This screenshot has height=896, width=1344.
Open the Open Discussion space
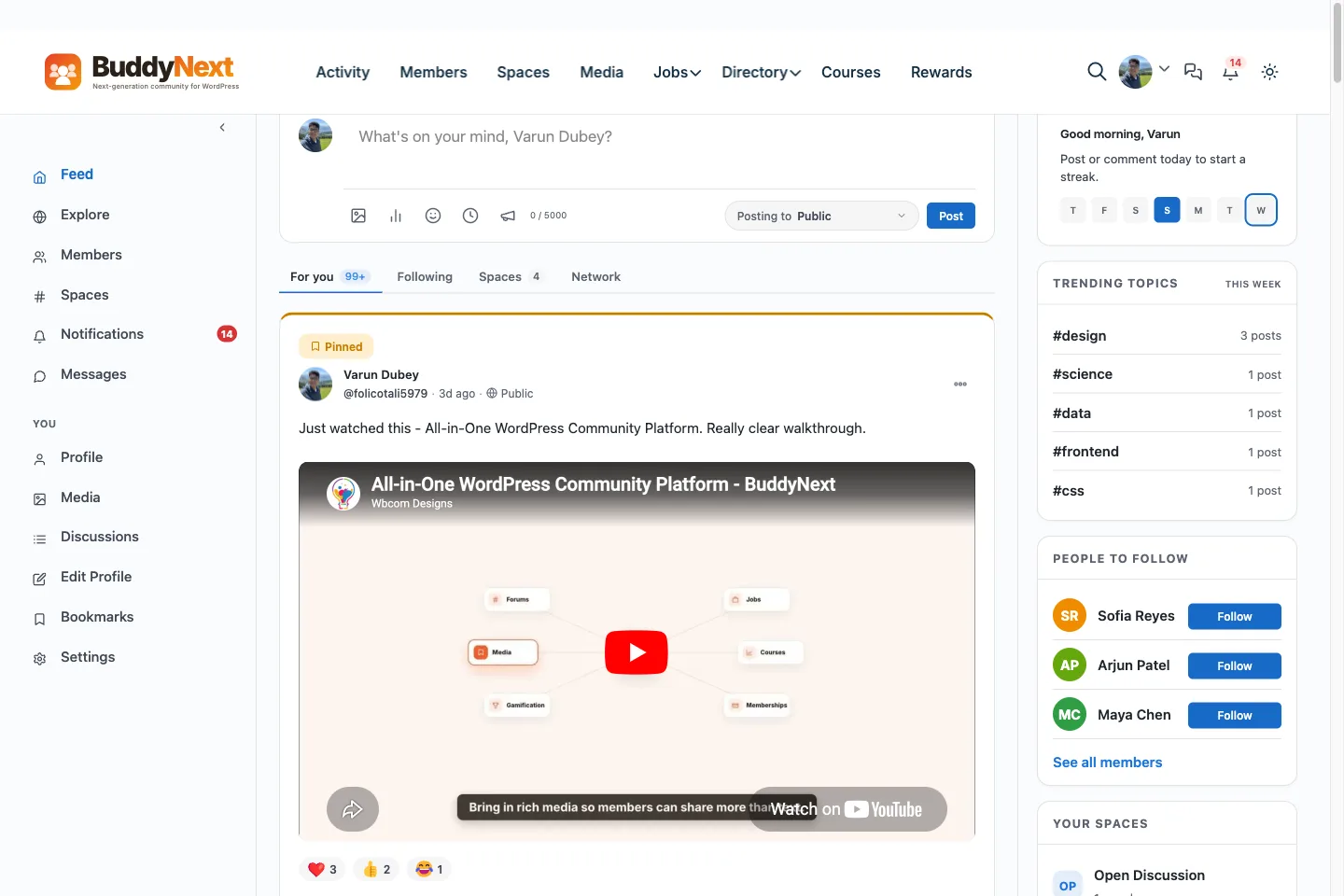click(x=1149, y=875)
